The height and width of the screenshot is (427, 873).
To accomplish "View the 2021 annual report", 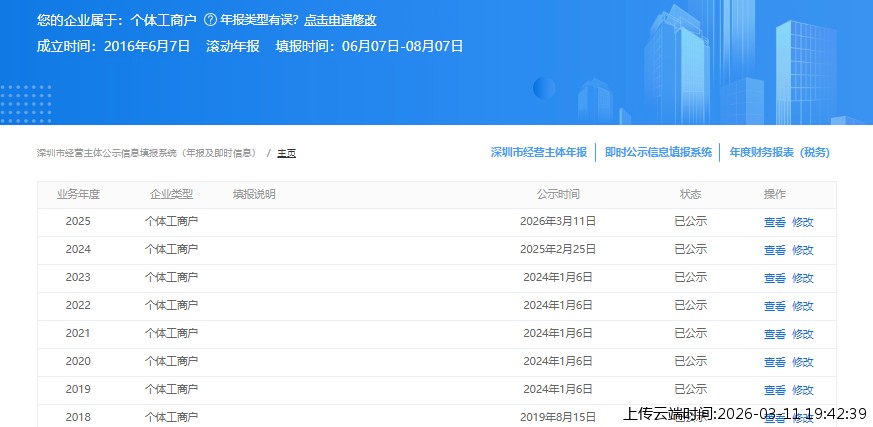I will click(x=774, y=334).
